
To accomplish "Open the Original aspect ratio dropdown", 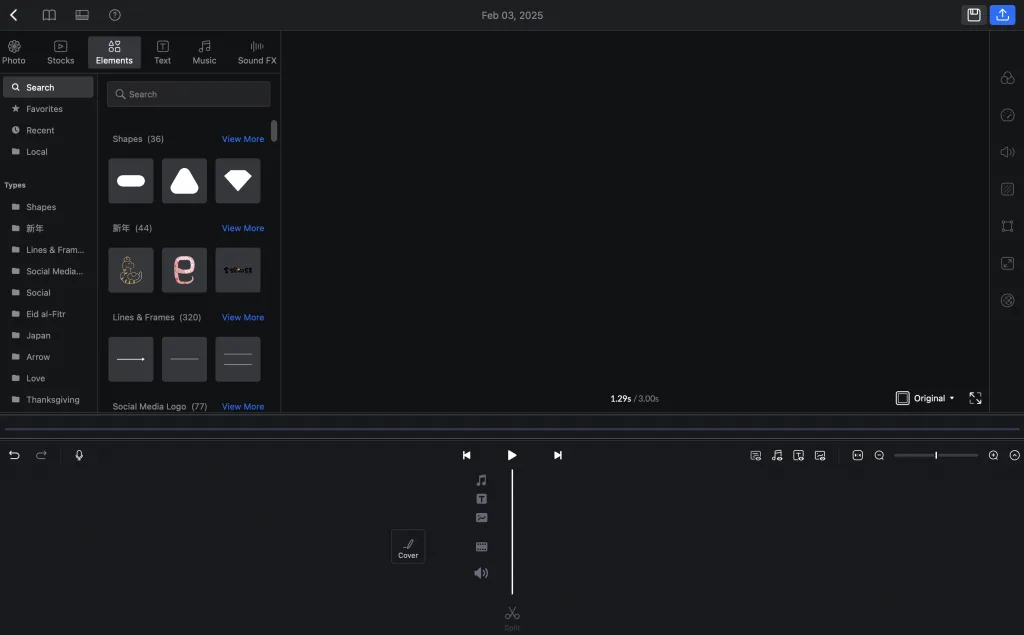I will 925,398.
